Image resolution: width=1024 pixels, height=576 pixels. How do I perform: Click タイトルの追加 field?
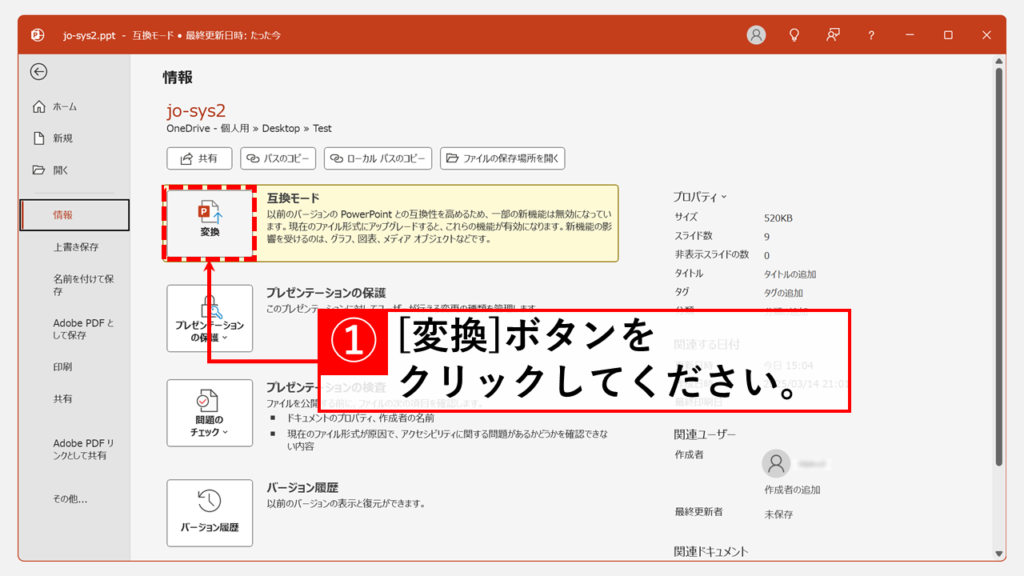(x=790, y=274)
